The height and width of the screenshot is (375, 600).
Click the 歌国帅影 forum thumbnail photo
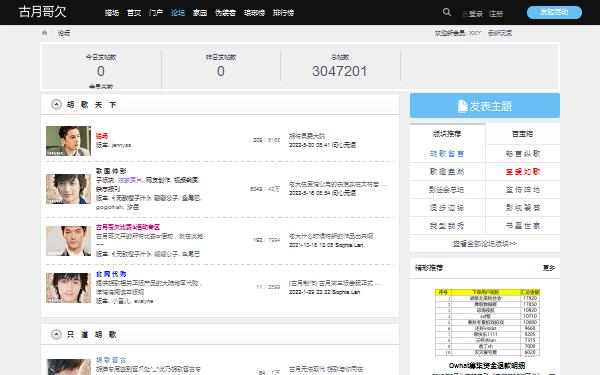point(68,189)
